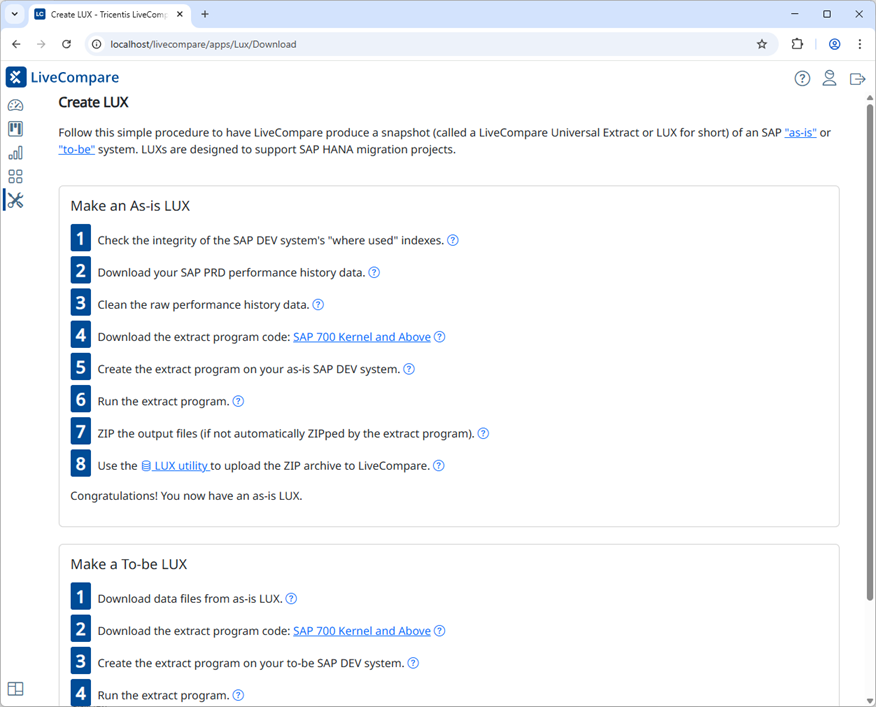The height and width of the screenshot is (707, 876).
Task: Click the page vertical scrollbar thumb
Action: point(870,352)
